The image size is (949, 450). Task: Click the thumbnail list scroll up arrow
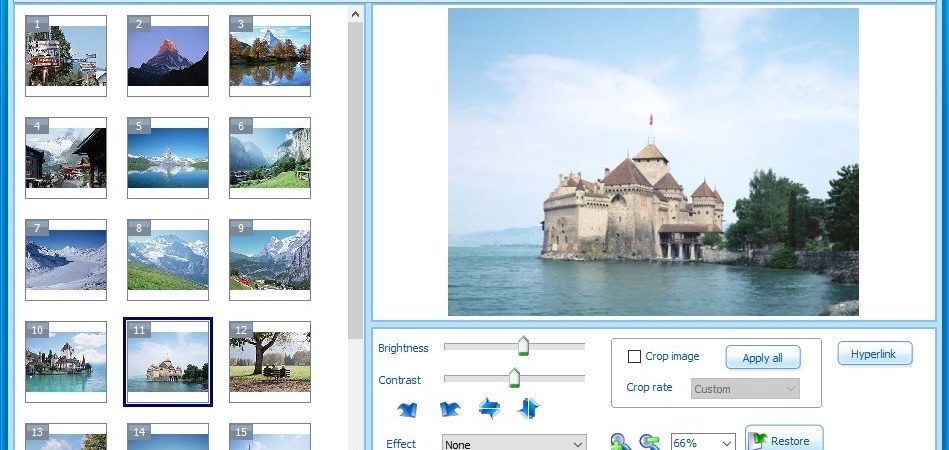(x=355, y=14)
